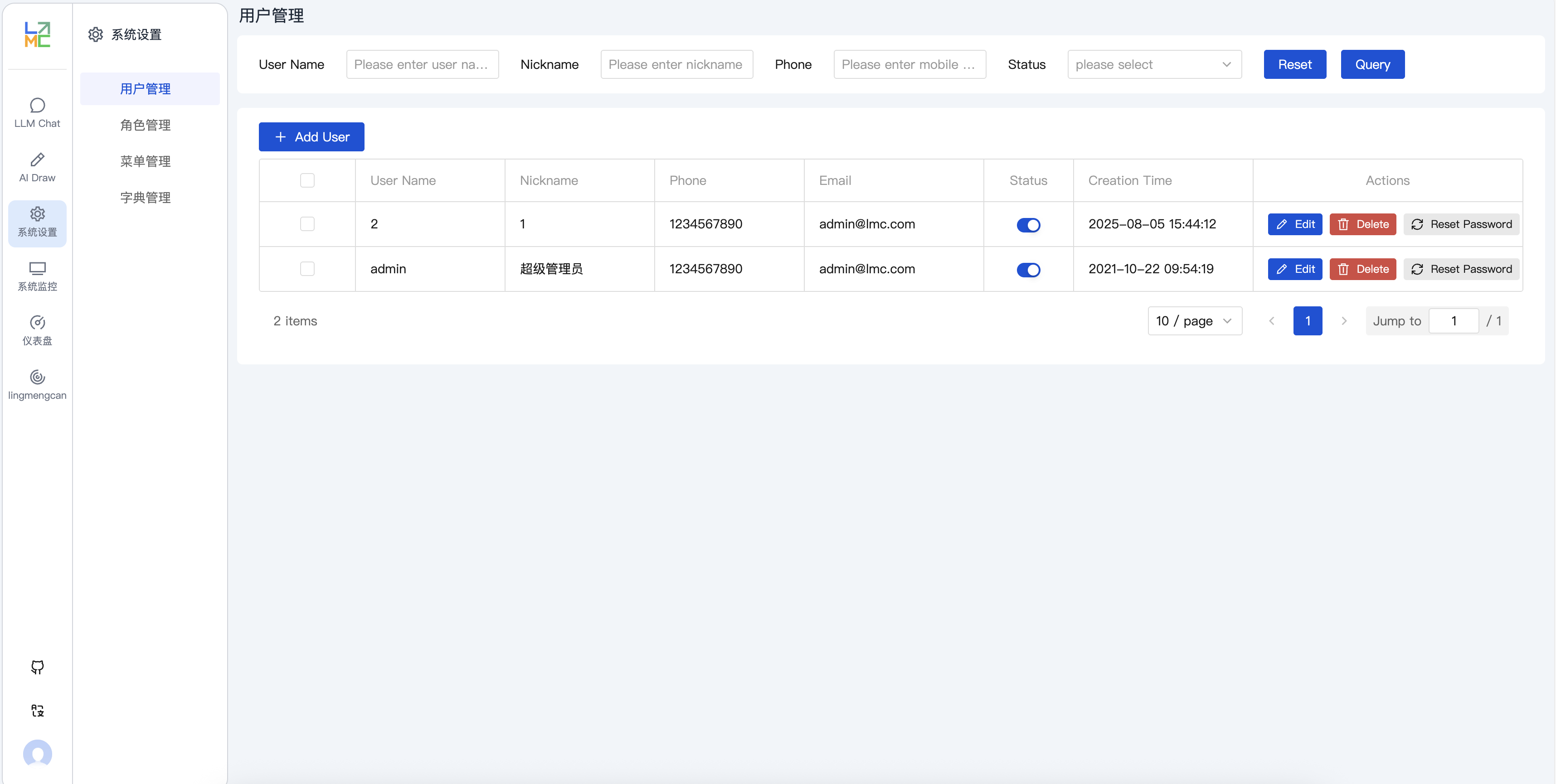The width and height of the screenshot is (1556, 784).
Task: Open the user avatar icon
Action: coord(38,754)
